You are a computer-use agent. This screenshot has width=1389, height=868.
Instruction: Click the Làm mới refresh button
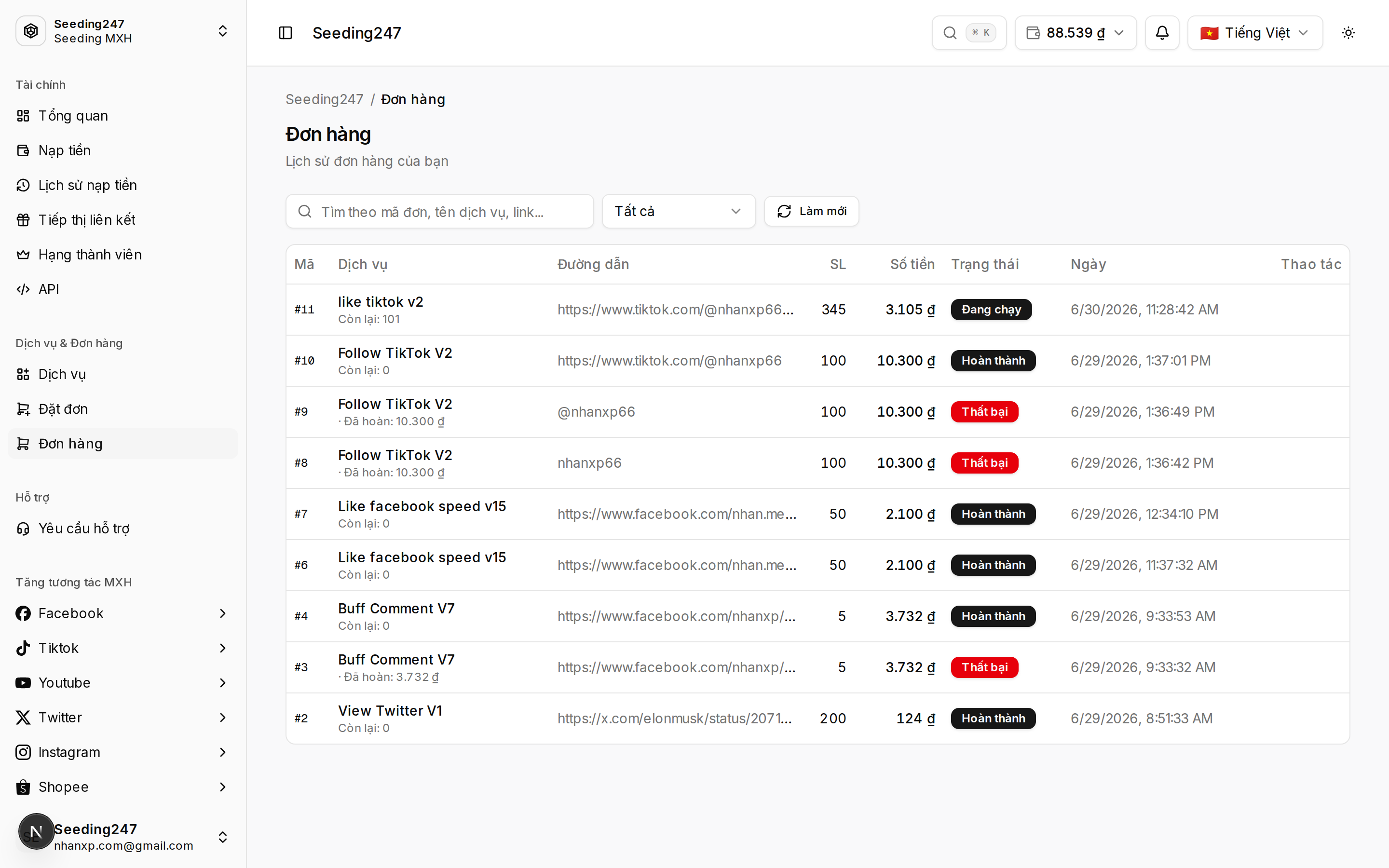coord(812,211)
